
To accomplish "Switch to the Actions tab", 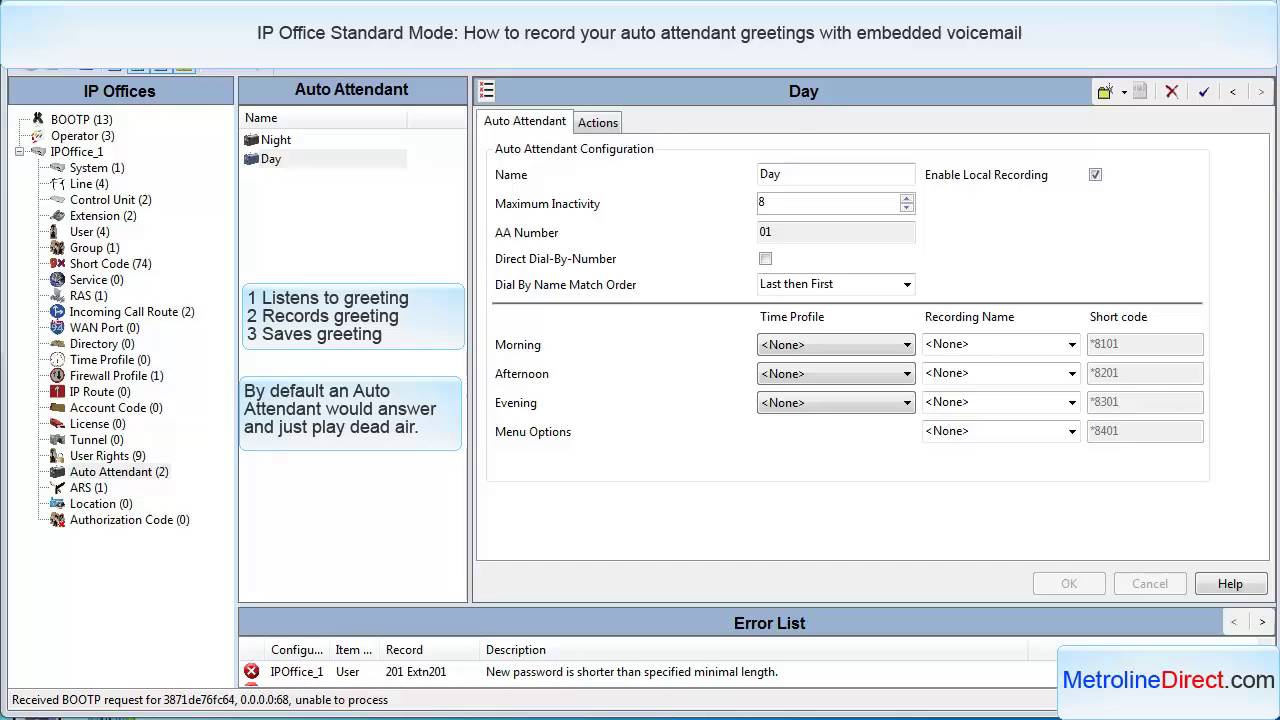I will pyautogui.click(x=598, y=123).
